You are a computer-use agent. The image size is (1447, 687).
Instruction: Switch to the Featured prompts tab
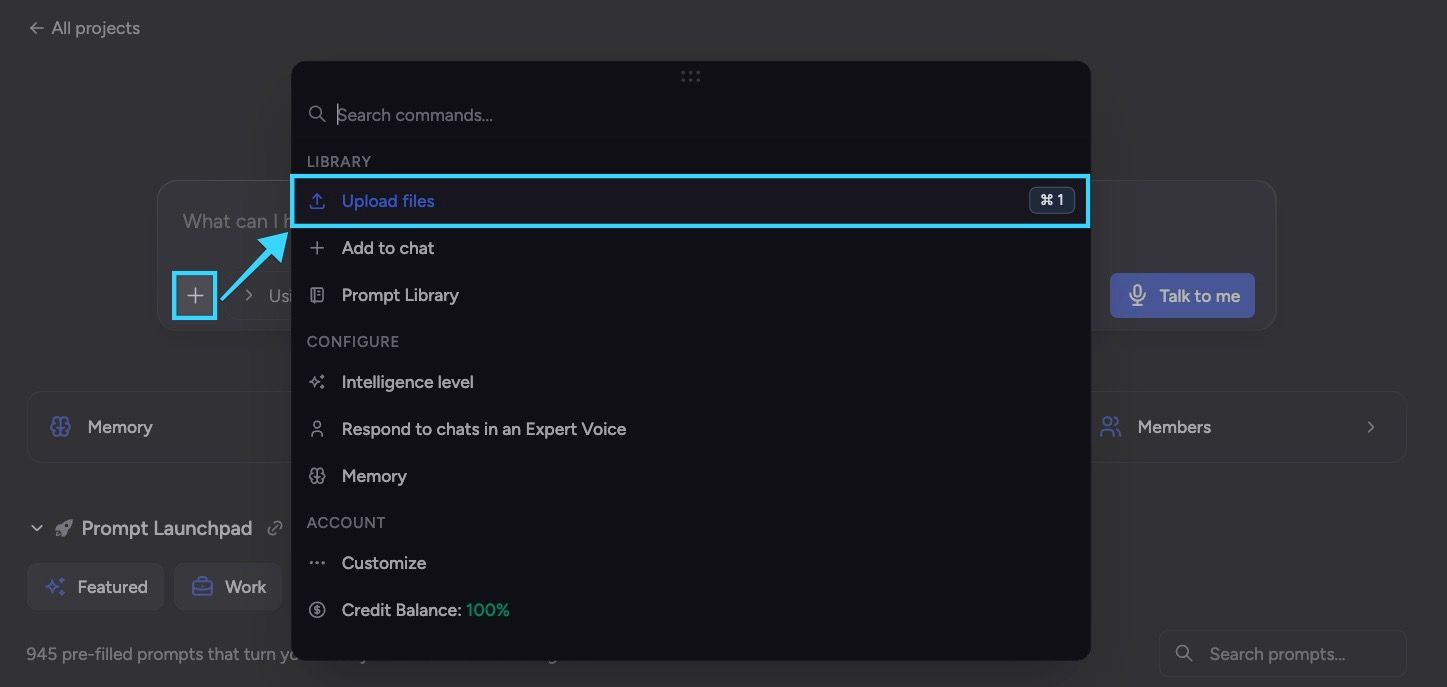tap(96, 587)
